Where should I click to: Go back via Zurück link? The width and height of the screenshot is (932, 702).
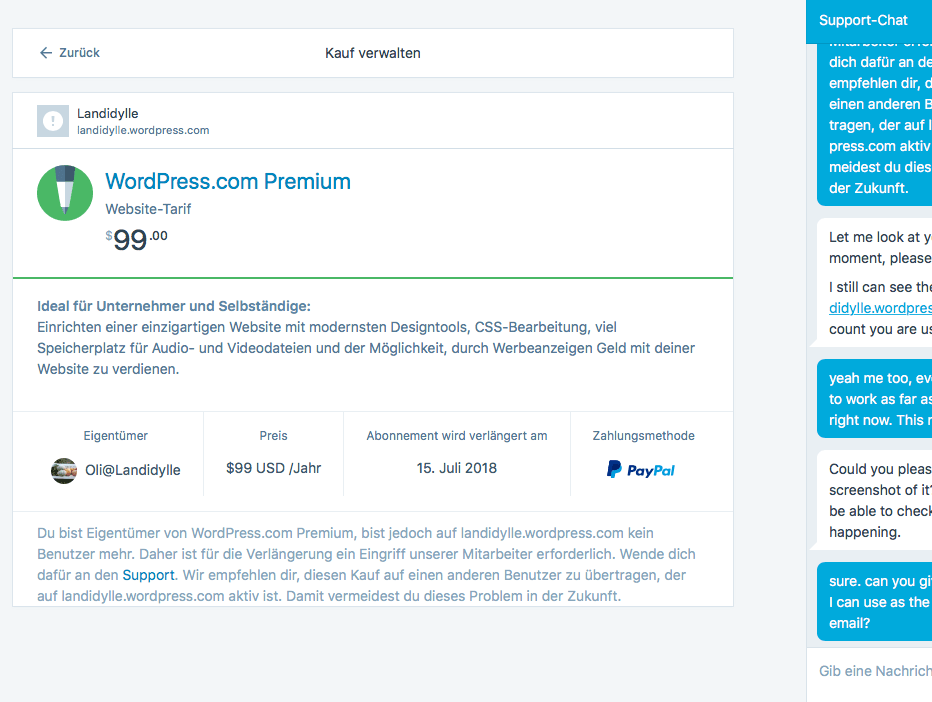point(79,53)
